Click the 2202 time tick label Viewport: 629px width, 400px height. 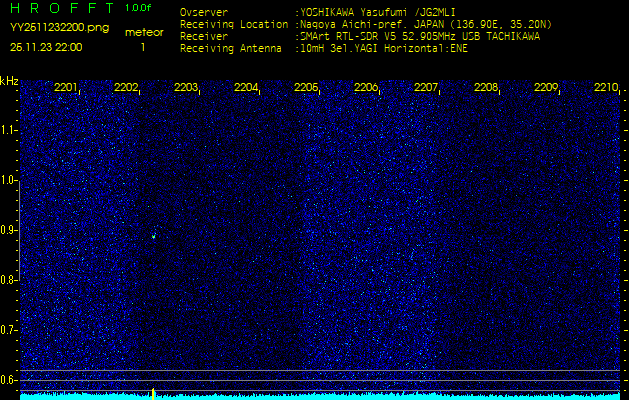pos(126,87)
